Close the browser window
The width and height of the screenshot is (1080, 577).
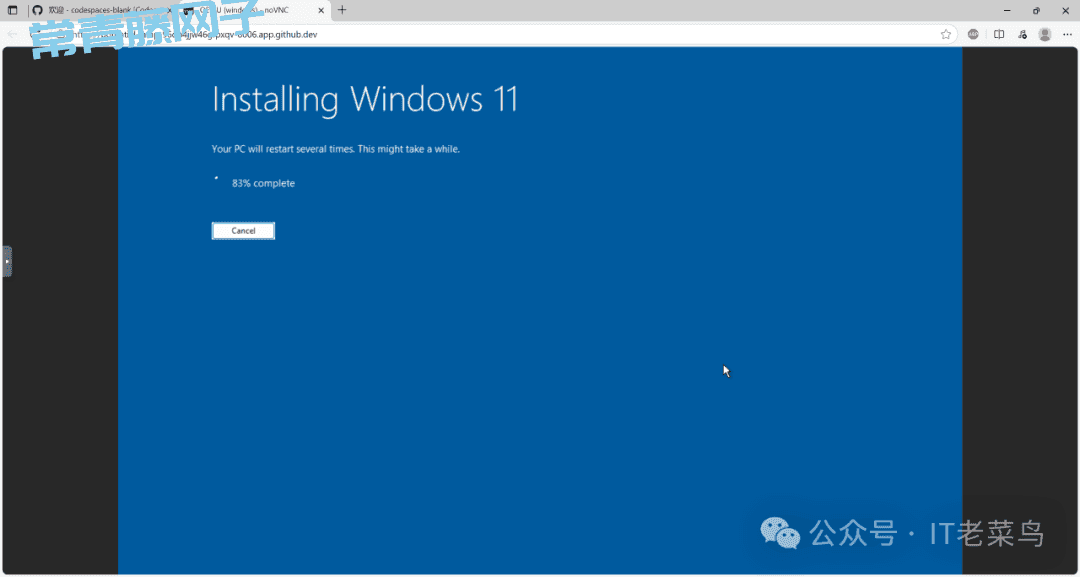pyautogui.click(x=1065, y=10)
